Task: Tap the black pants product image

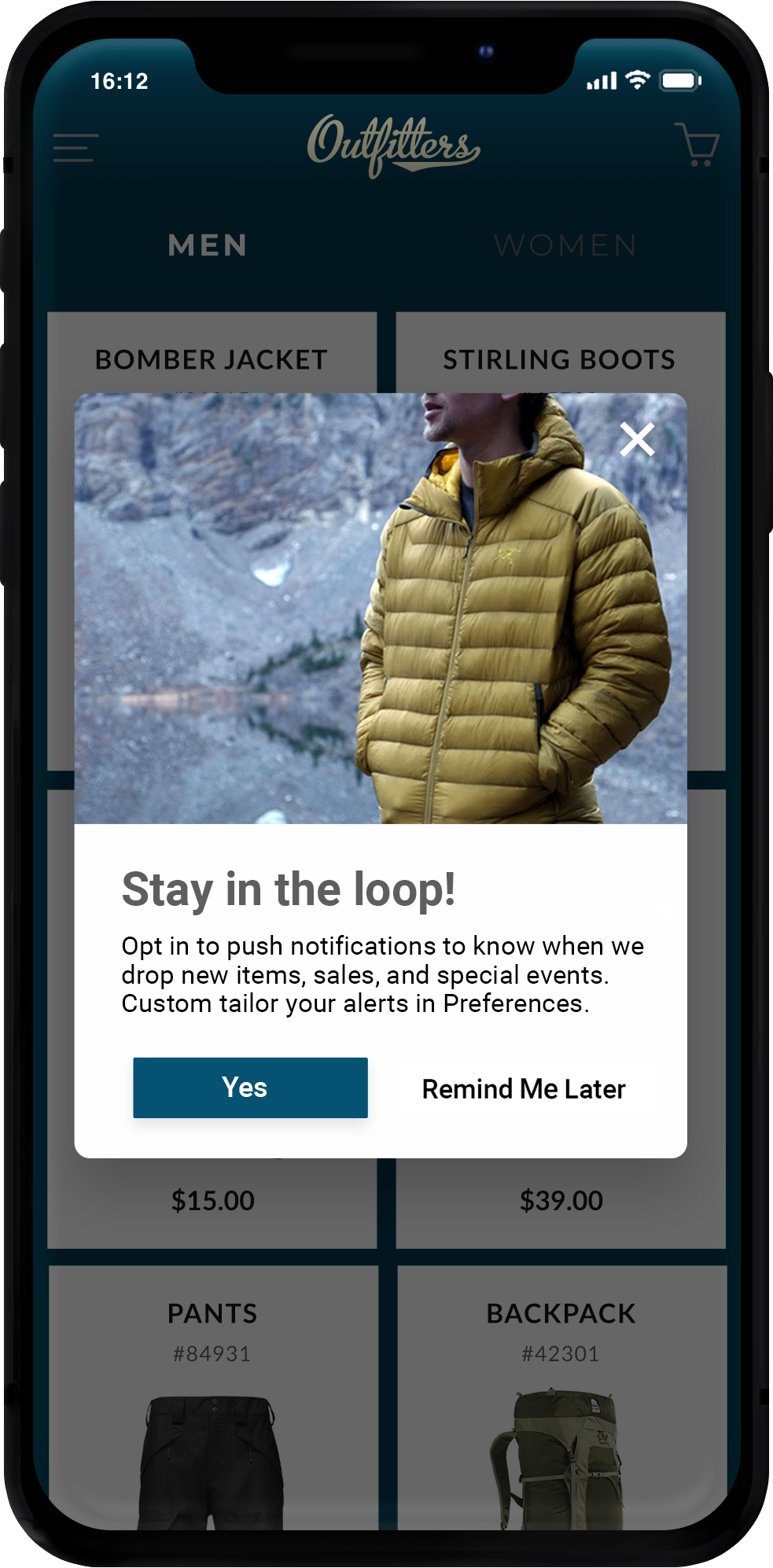Action: click(x=212, y=1463)
